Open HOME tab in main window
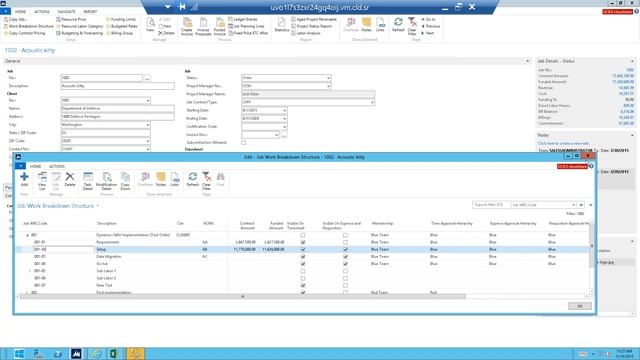This screenshot has height=360, width=640. pyautogui.click(x=20, y=11)
